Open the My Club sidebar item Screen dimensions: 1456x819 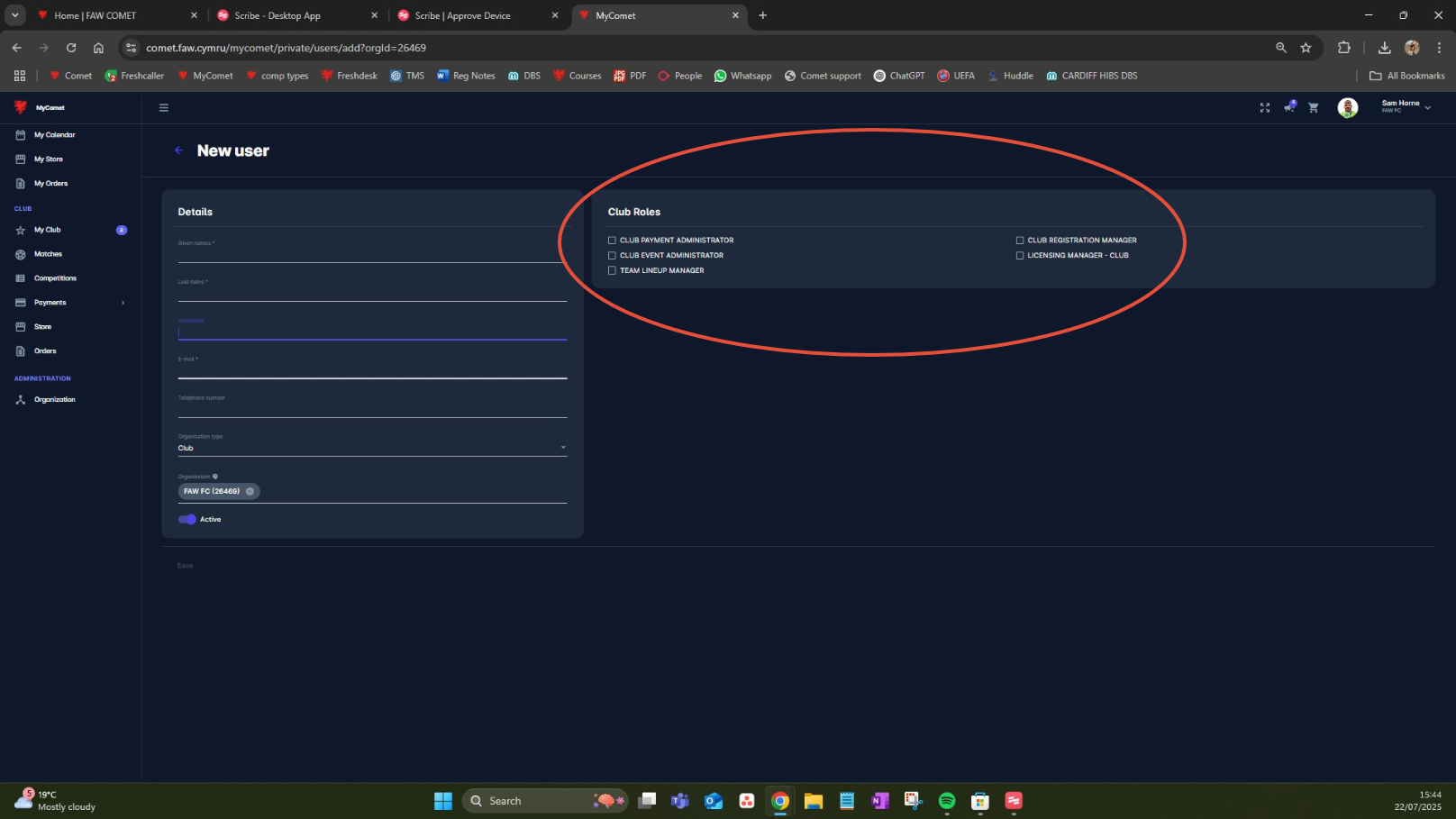point(47,231)
